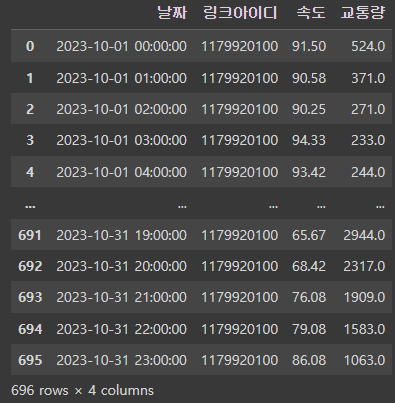The image size is (395, 403).
Task: Click the link ID in row 4
Action: [240, 172]
